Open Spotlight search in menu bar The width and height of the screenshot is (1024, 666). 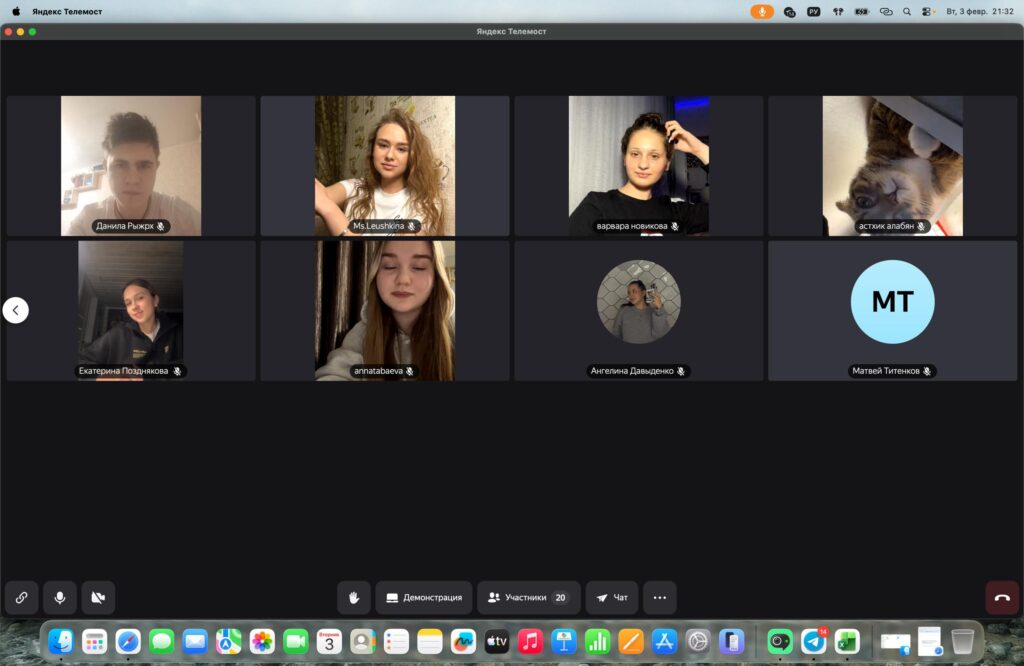(x=907, y=11)
